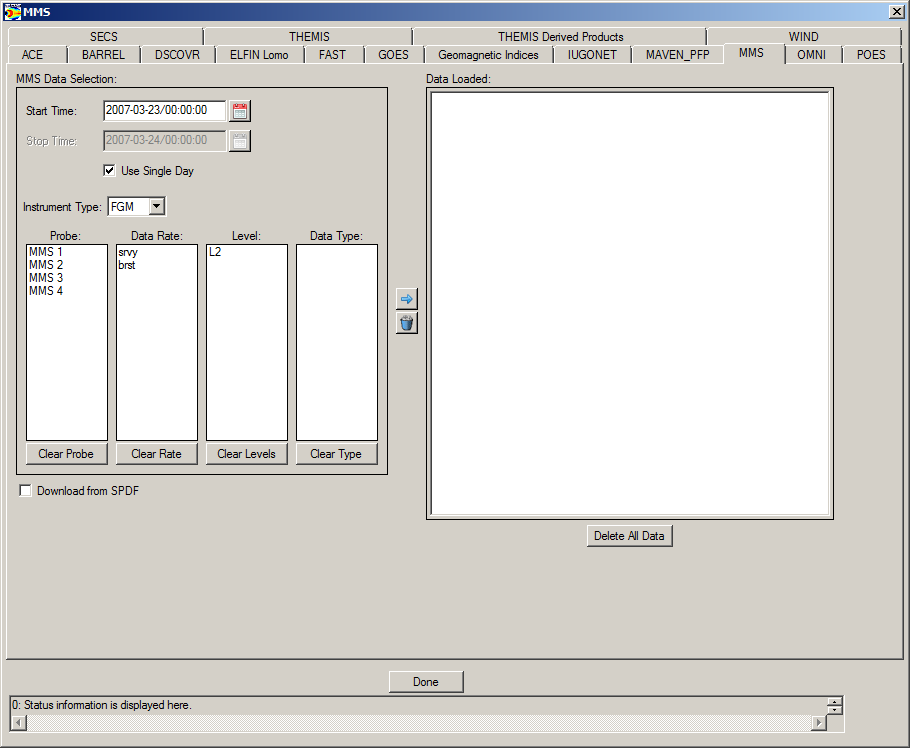Open the OMNI tab
Image resolution: width=910 pixels, height=748 pixels.
point(811,55)
